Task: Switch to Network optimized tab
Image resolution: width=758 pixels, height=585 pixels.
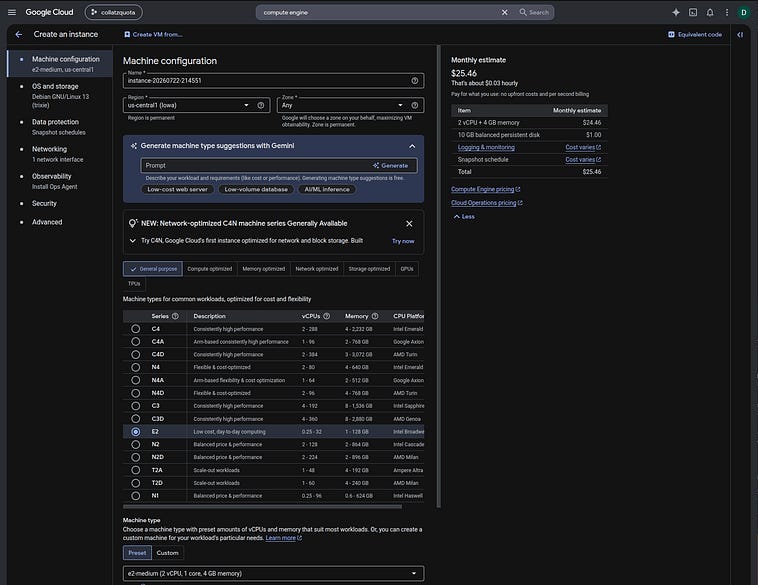Action: coord(317,269)
